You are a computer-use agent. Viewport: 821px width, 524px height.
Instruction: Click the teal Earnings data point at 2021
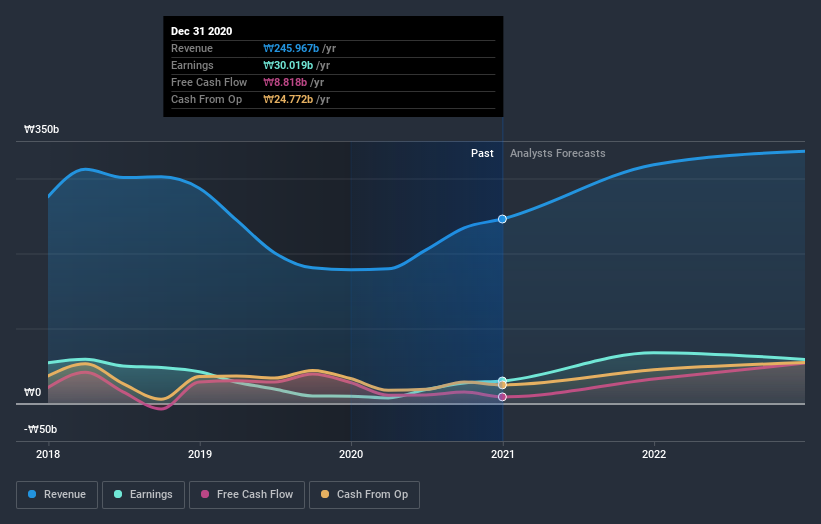(x=502, y=381)
